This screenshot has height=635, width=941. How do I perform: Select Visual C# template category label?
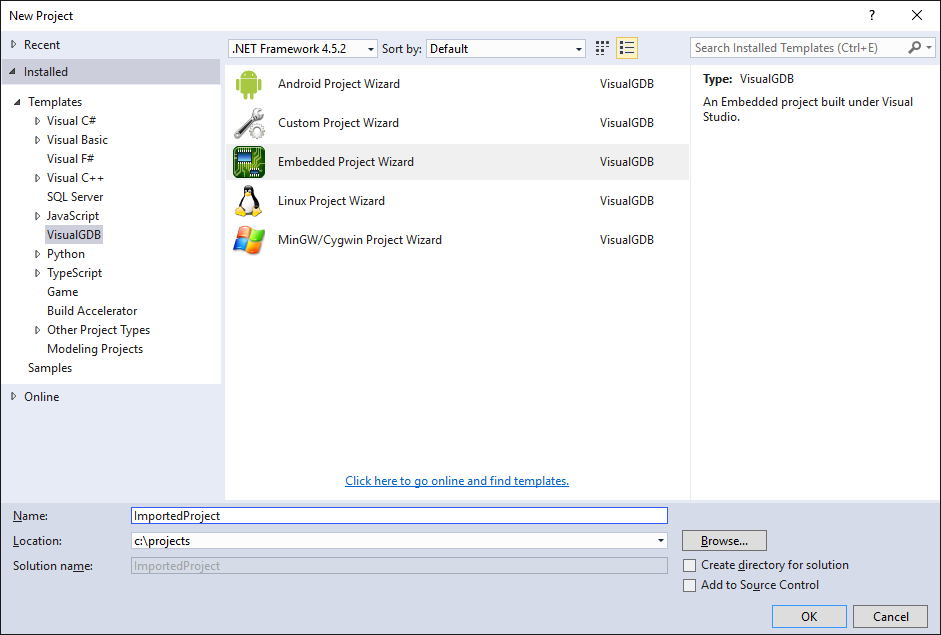(71, 121)
